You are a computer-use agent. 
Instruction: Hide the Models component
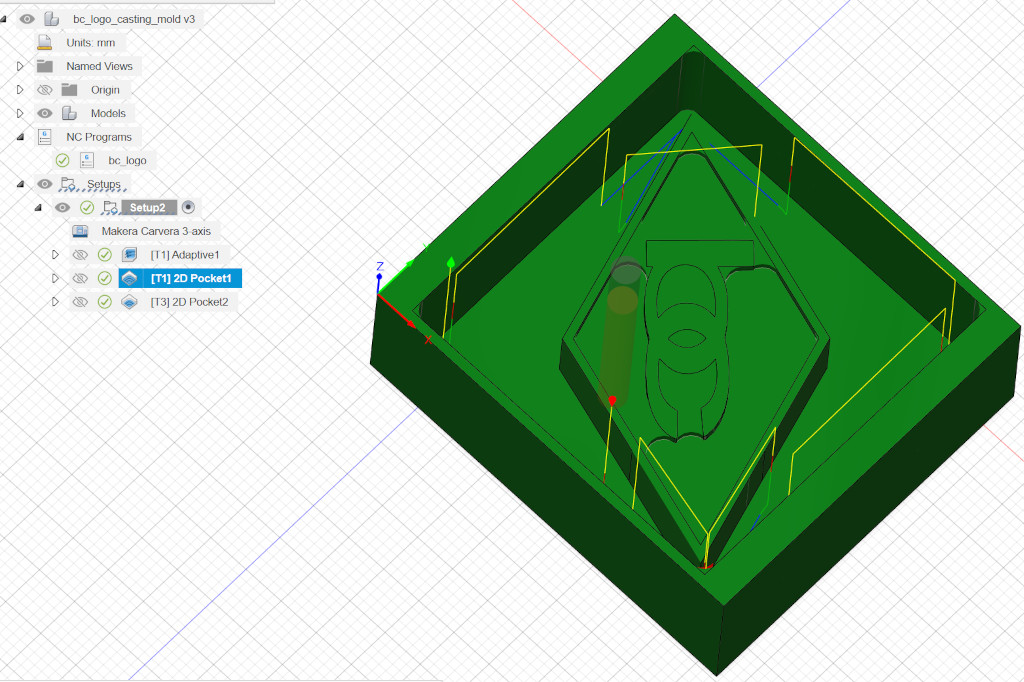pyautogui.click(x=44, y=113)
